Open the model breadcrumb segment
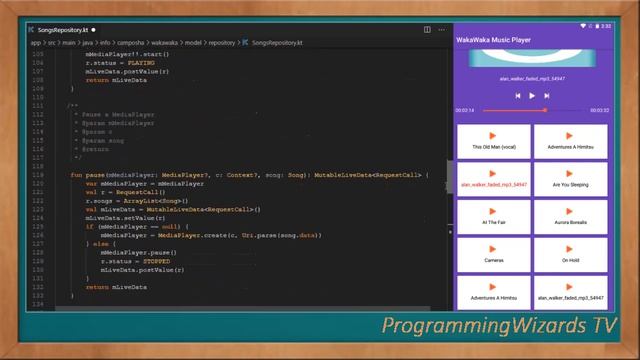This screenshot has width=640, height=360. (x=193, y=42)
